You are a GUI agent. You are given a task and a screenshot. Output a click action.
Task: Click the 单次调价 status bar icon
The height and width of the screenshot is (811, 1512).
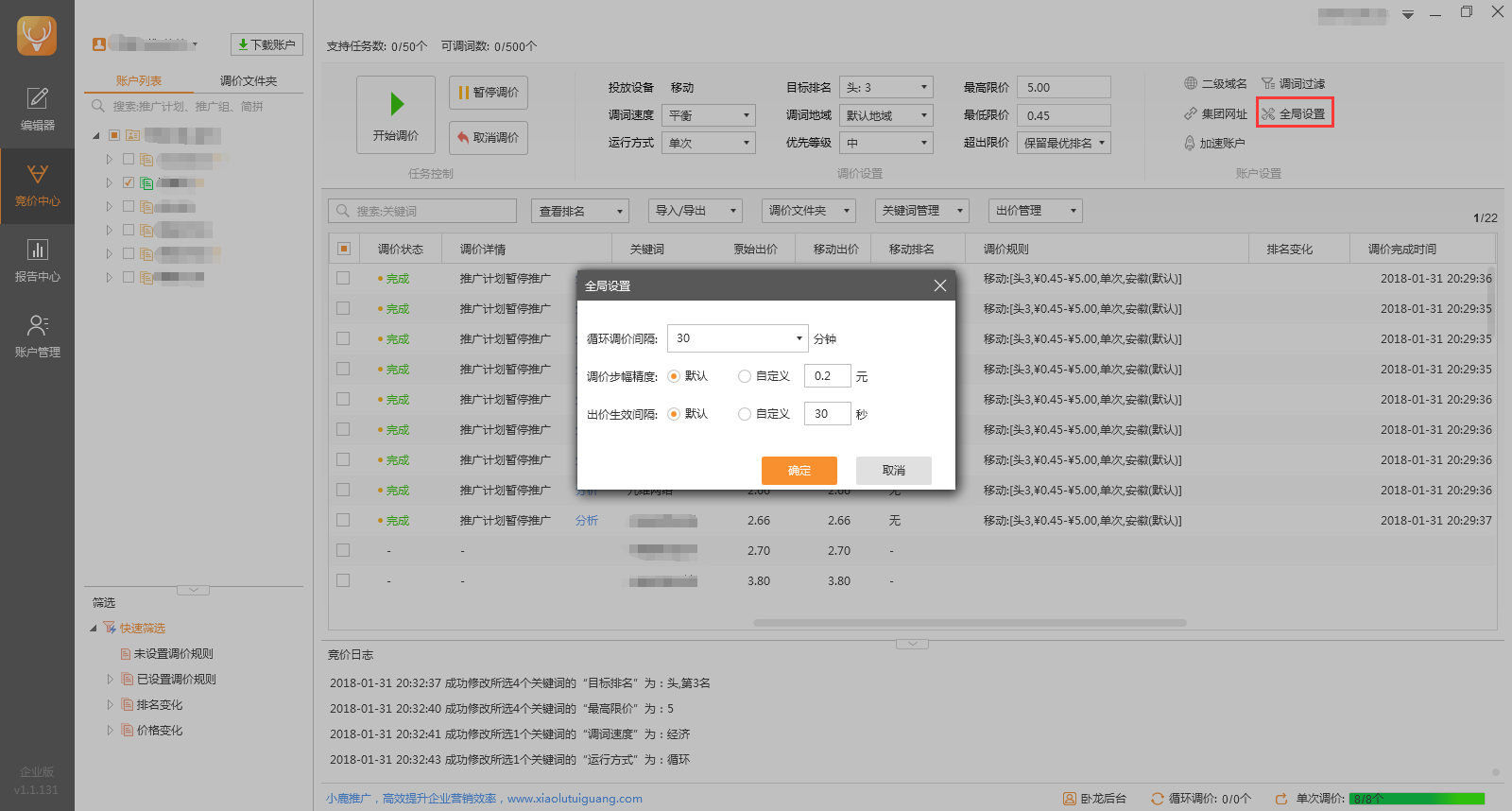pyautogui.click(x=1281, y=799)
